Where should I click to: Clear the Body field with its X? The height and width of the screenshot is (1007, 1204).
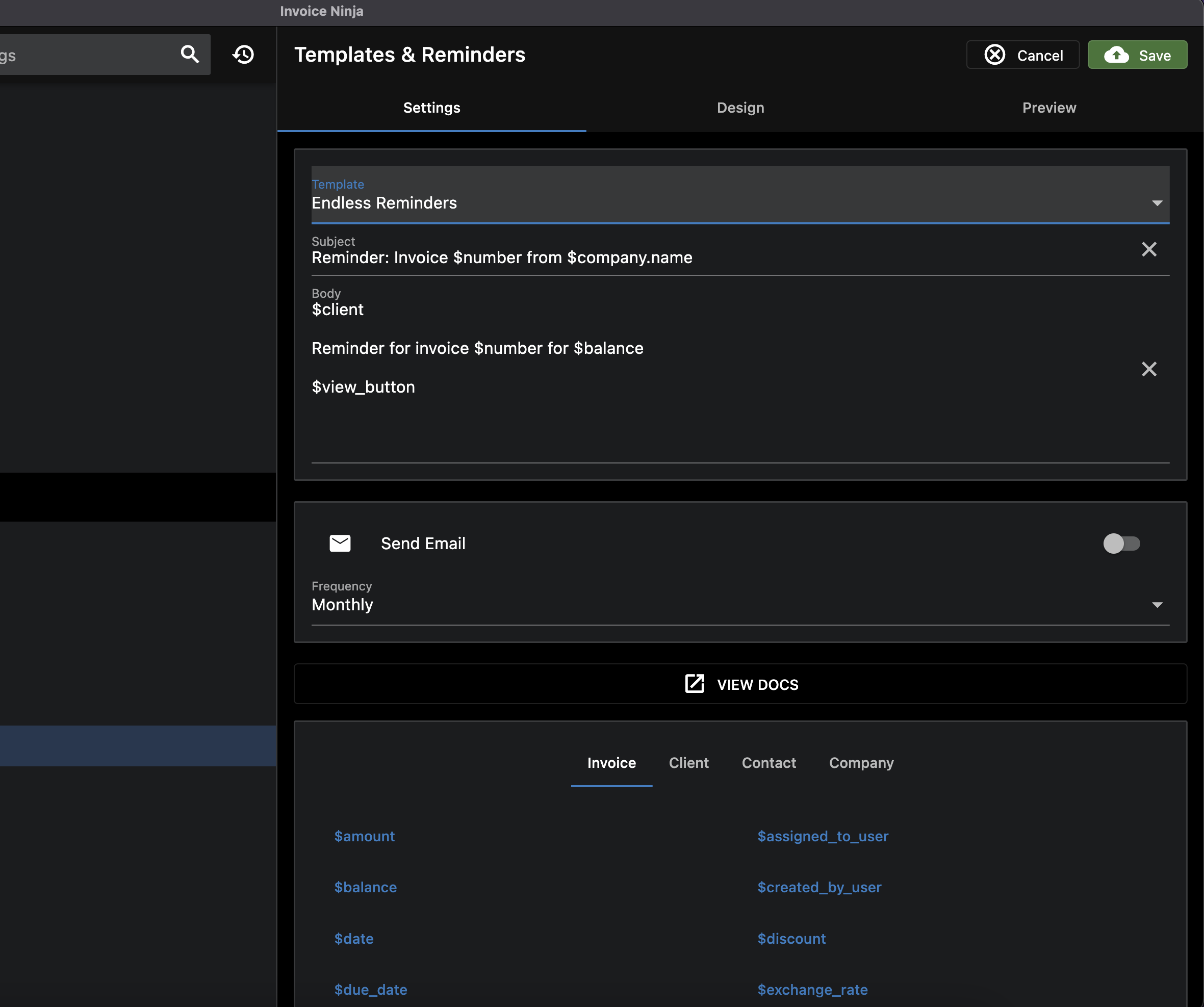click(1148, 369)
